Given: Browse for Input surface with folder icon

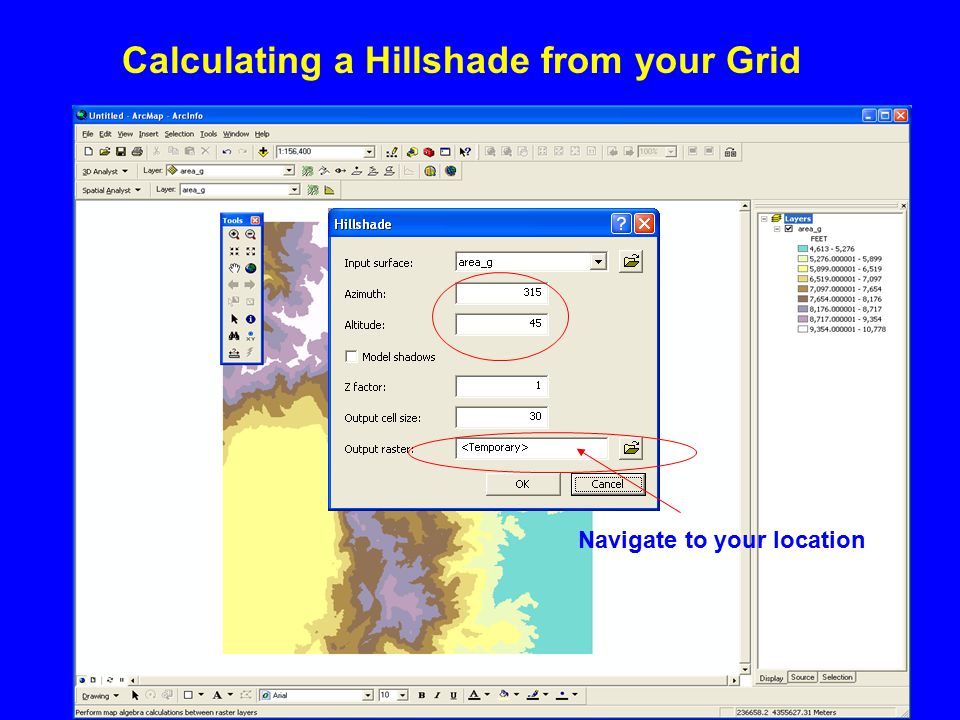Looking at the screenshot, I should [631, 262].
